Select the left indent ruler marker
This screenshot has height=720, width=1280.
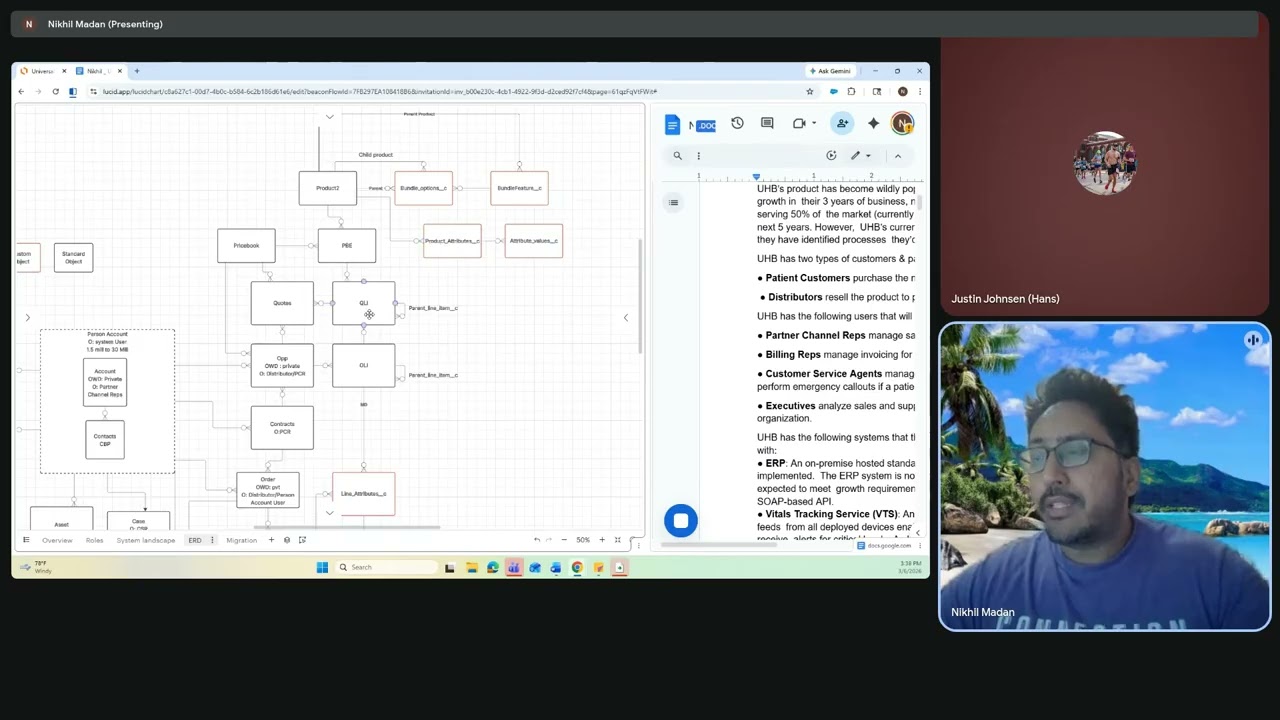[756, 177]
